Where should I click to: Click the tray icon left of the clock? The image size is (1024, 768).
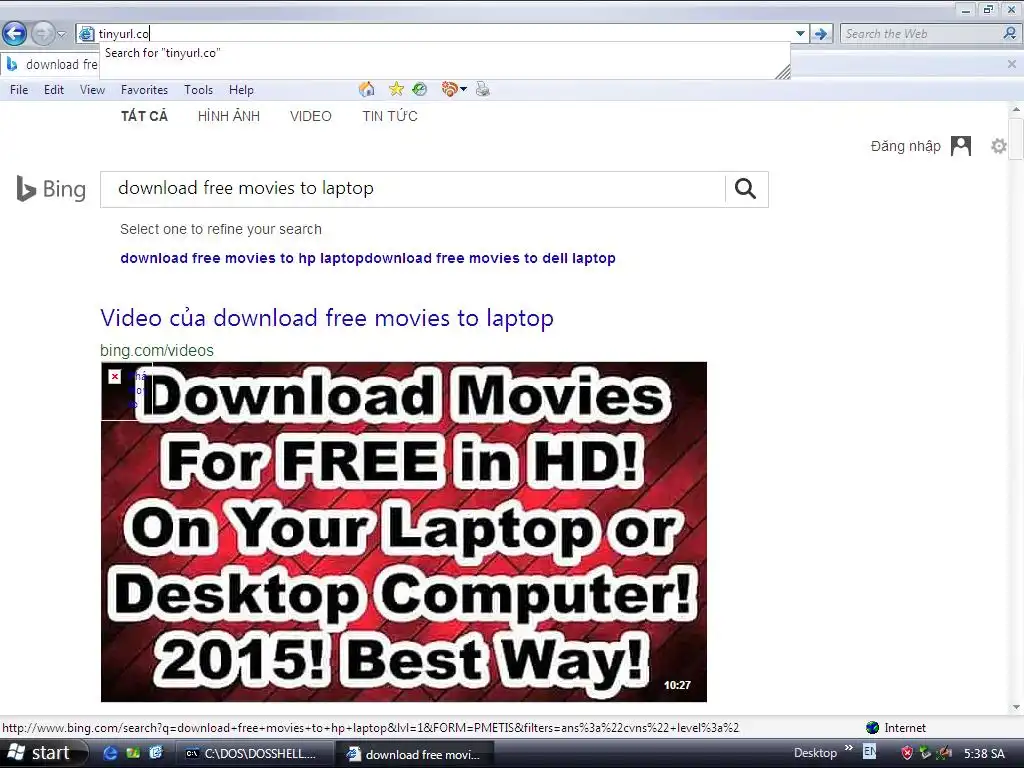pos(944,754)
